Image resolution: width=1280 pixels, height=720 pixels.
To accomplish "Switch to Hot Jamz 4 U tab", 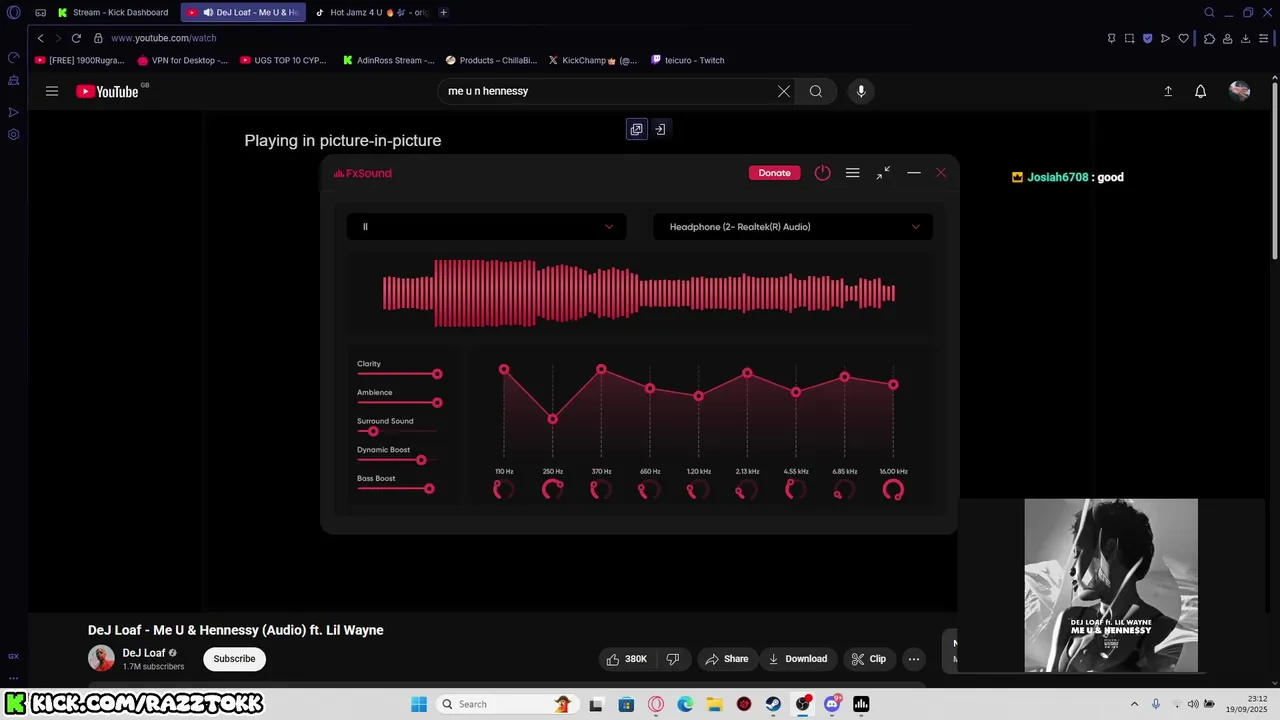I will (x=371, y=13).
